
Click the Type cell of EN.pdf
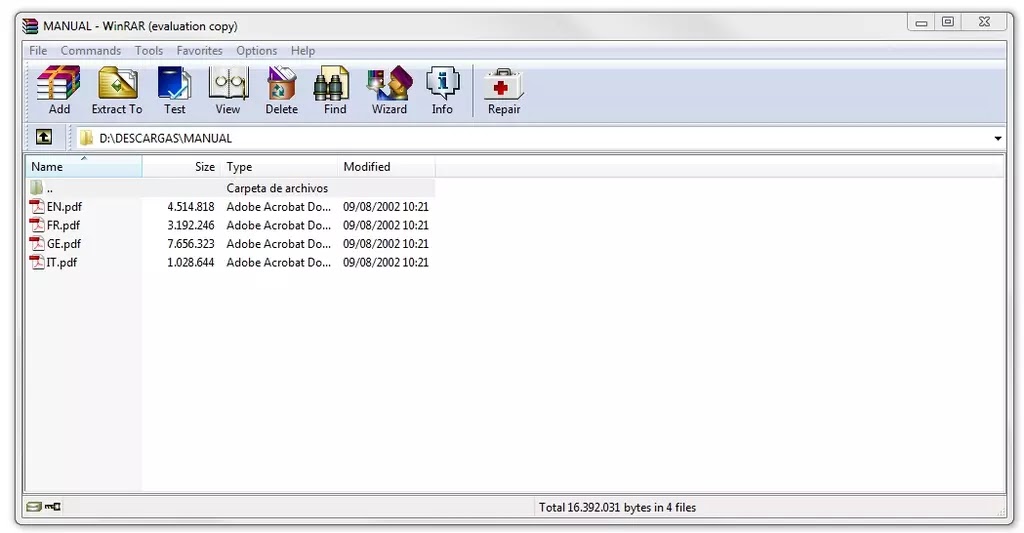279,206
